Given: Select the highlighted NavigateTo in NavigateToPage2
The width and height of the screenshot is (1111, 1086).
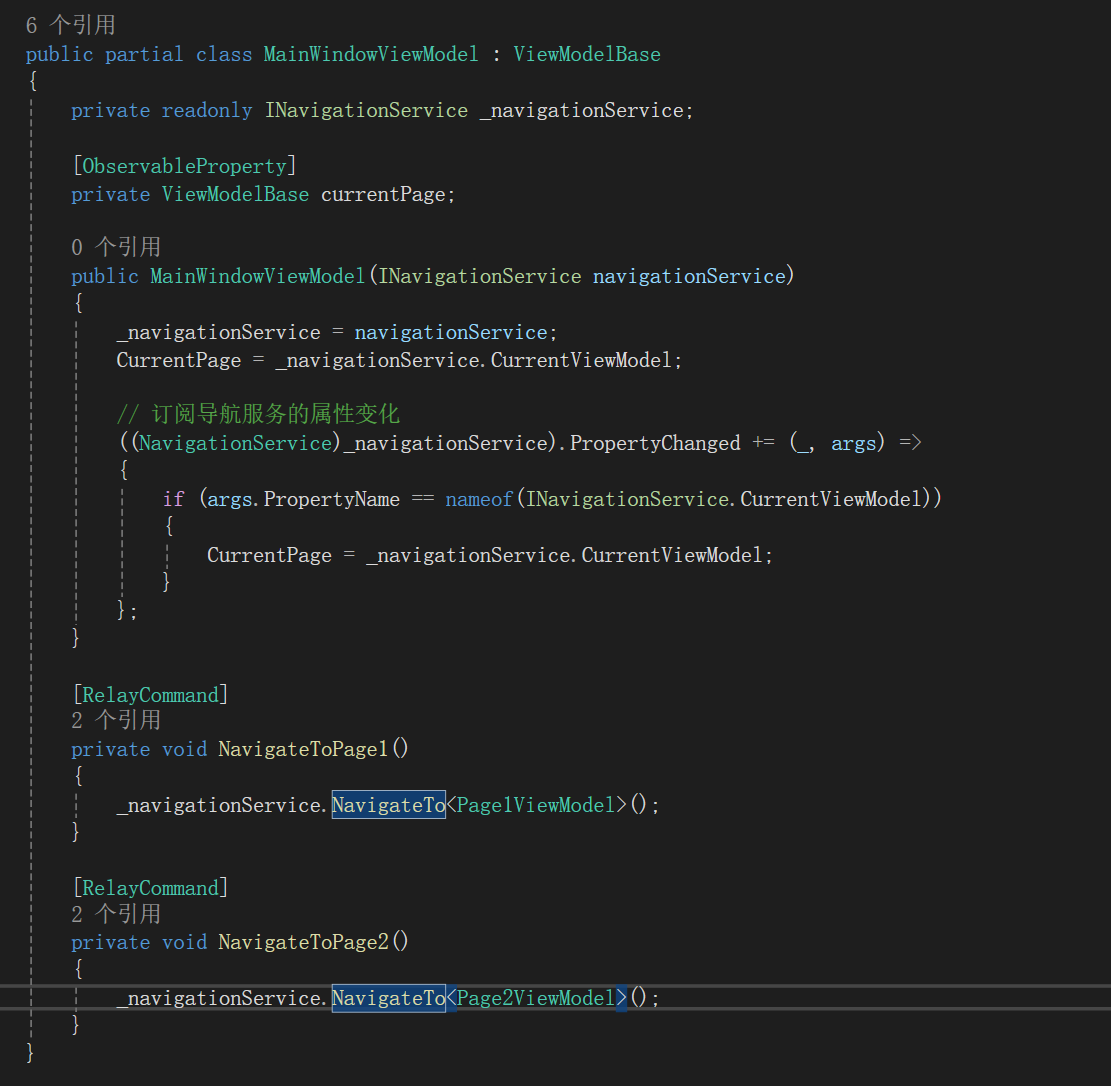Looking at the screenshot, I should coord(388,997).
